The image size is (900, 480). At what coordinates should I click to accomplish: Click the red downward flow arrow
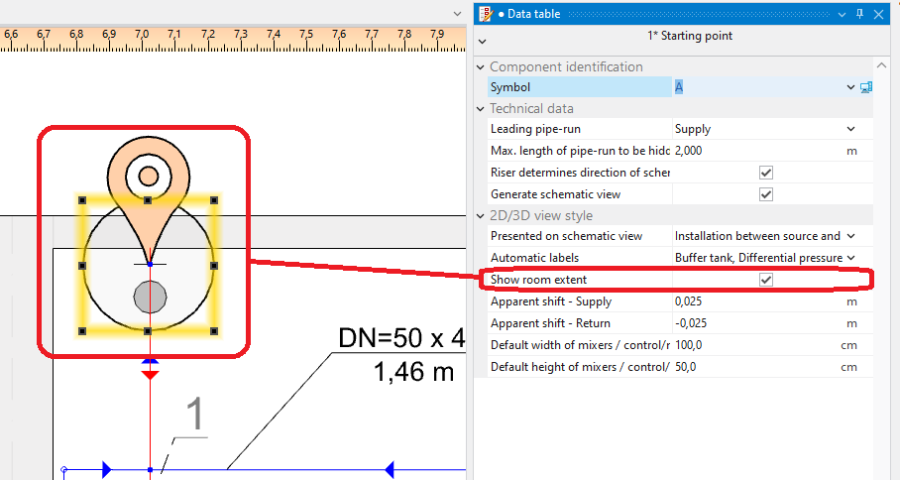pos(150,375)
